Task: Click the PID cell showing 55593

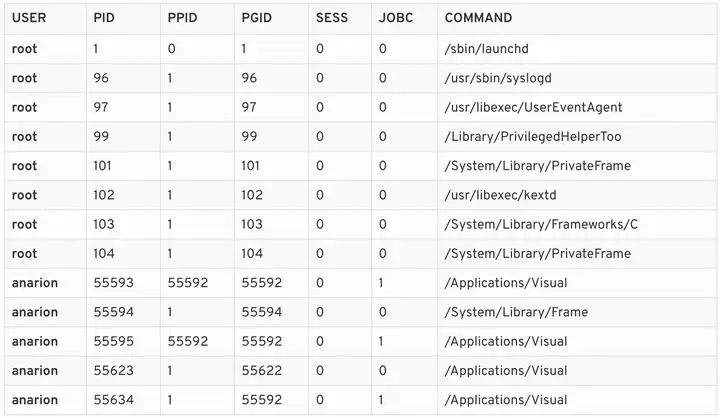Action: [x=113, y=283]
